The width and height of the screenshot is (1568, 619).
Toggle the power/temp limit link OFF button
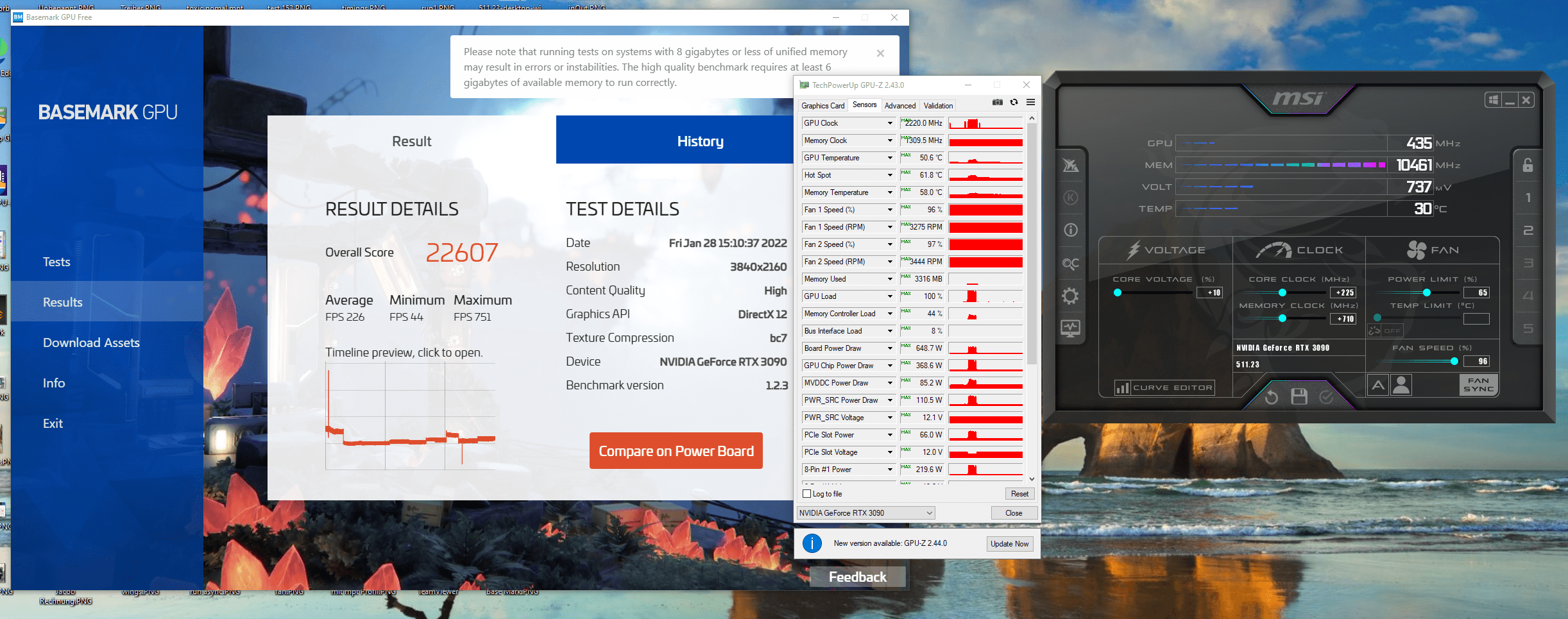1385,330
